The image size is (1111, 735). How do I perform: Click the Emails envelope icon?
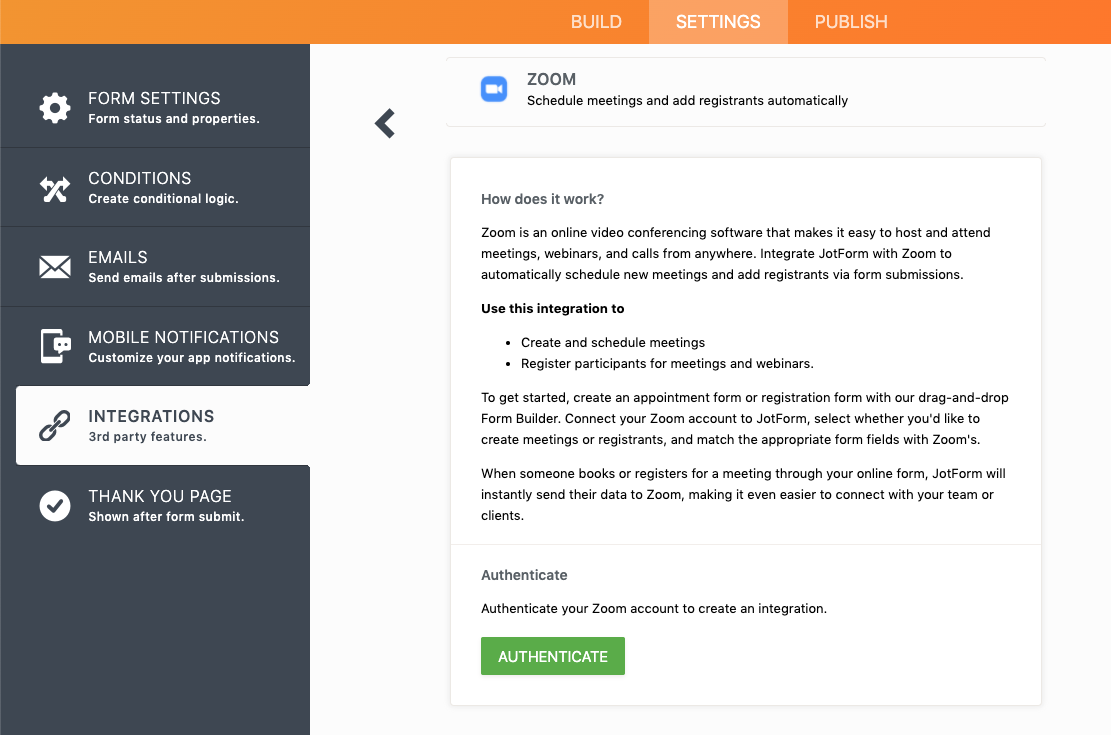click(55, 267)
